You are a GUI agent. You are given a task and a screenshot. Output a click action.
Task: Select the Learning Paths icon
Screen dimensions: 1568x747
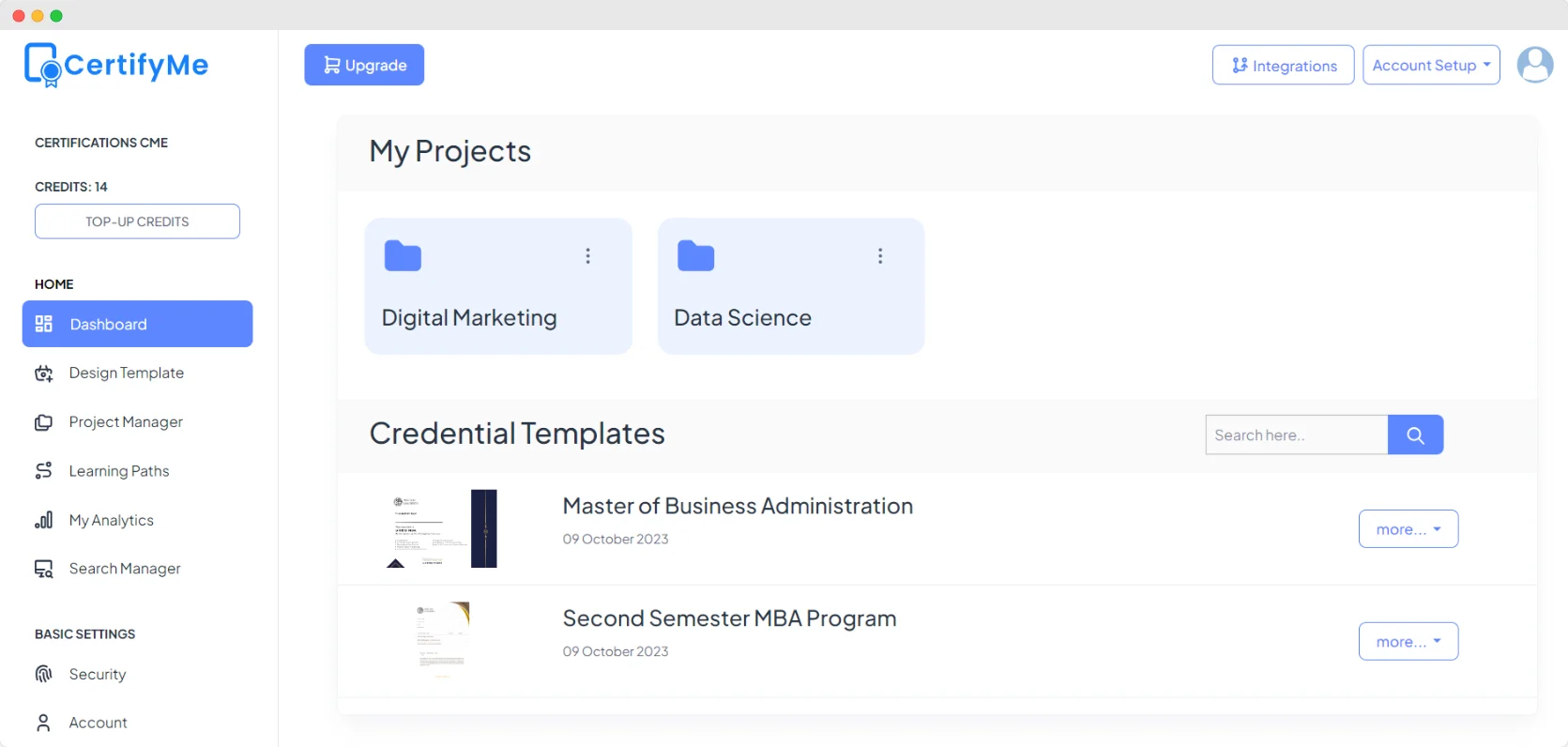[x=44, y=470]
